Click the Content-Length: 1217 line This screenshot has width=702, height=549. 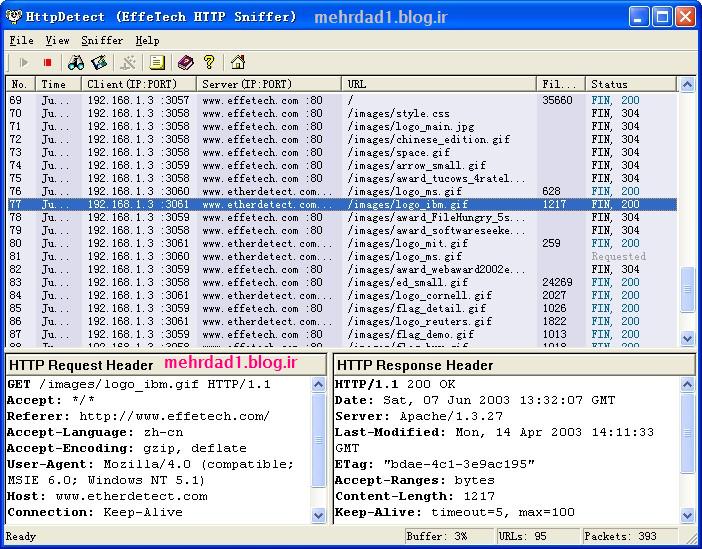tap(415, 497)
